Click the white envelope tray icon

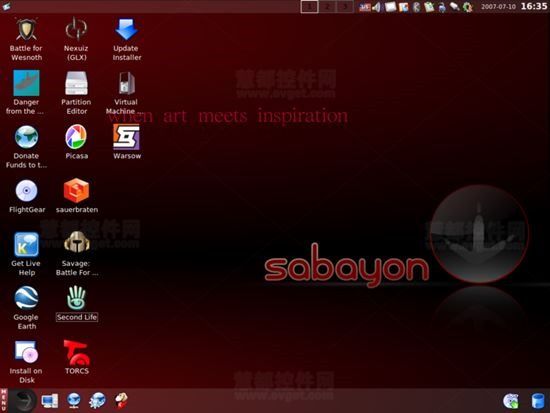390,7
